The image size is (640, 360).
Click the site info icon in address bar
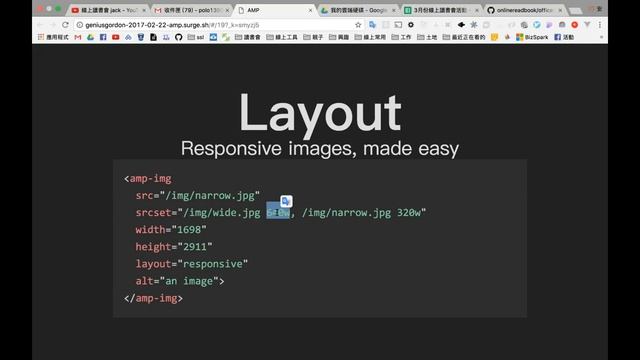80,25
